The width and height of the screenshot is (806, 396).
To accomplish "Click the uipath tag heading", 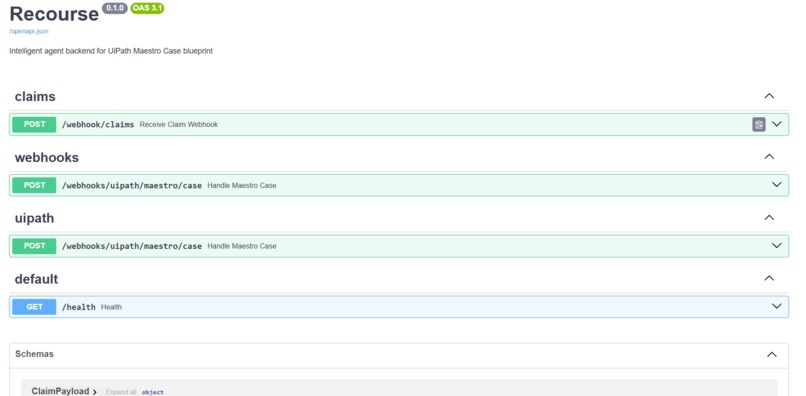I will 34,219.
